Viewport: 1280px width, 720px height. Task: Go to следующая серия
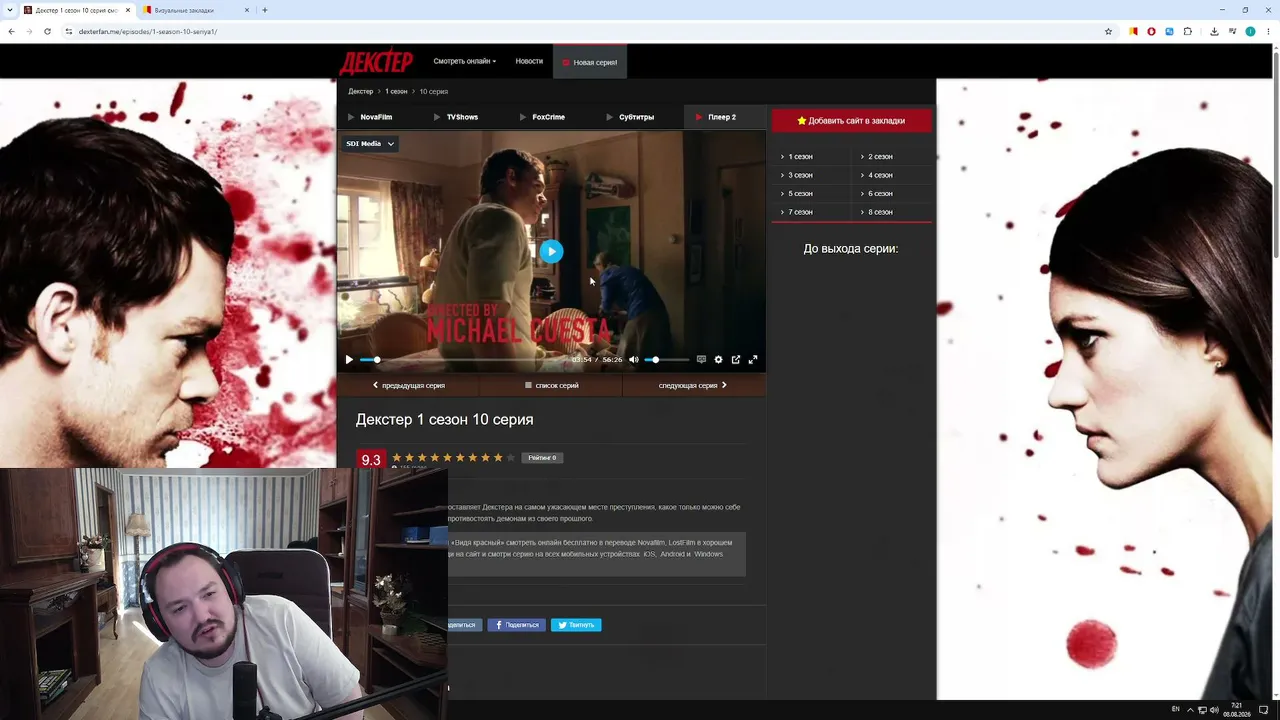tap(694, 385)
